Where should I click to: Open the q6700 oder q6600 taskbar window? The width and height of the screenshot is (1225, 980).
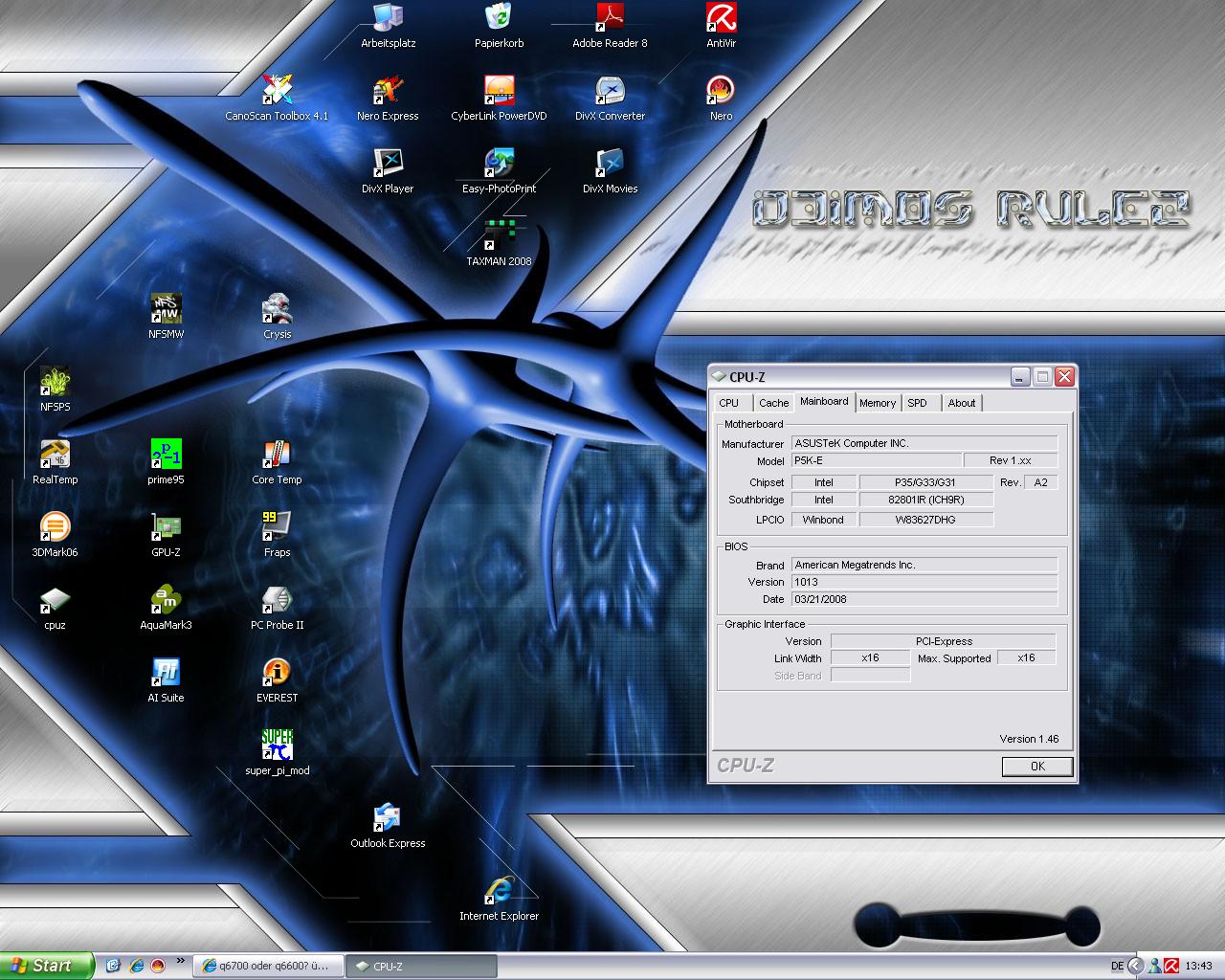266,966
